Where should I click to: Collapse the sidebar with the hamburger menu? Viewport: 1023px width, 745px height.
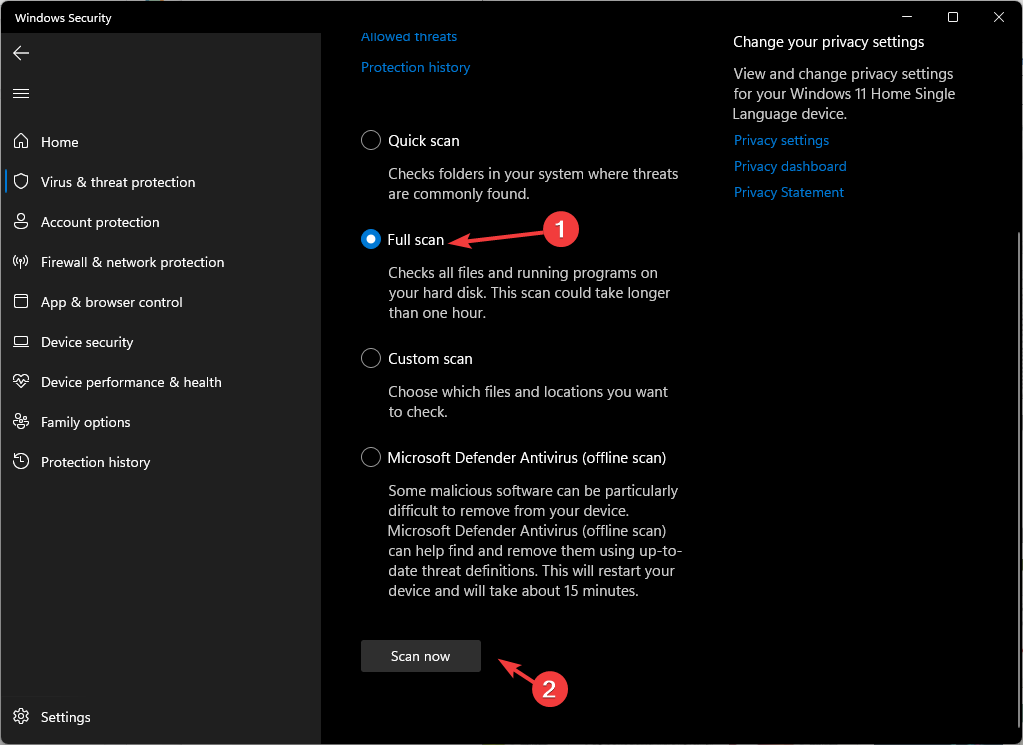pos(20,92)
